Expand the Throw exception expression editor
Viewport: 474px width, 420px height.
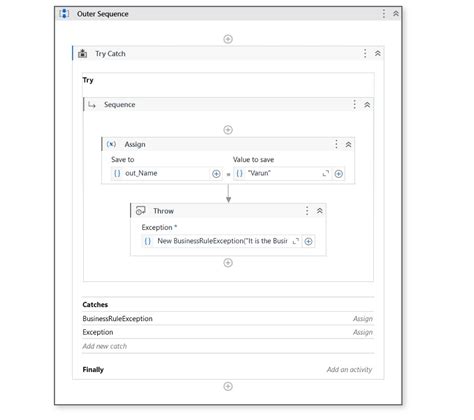[295, 241]
